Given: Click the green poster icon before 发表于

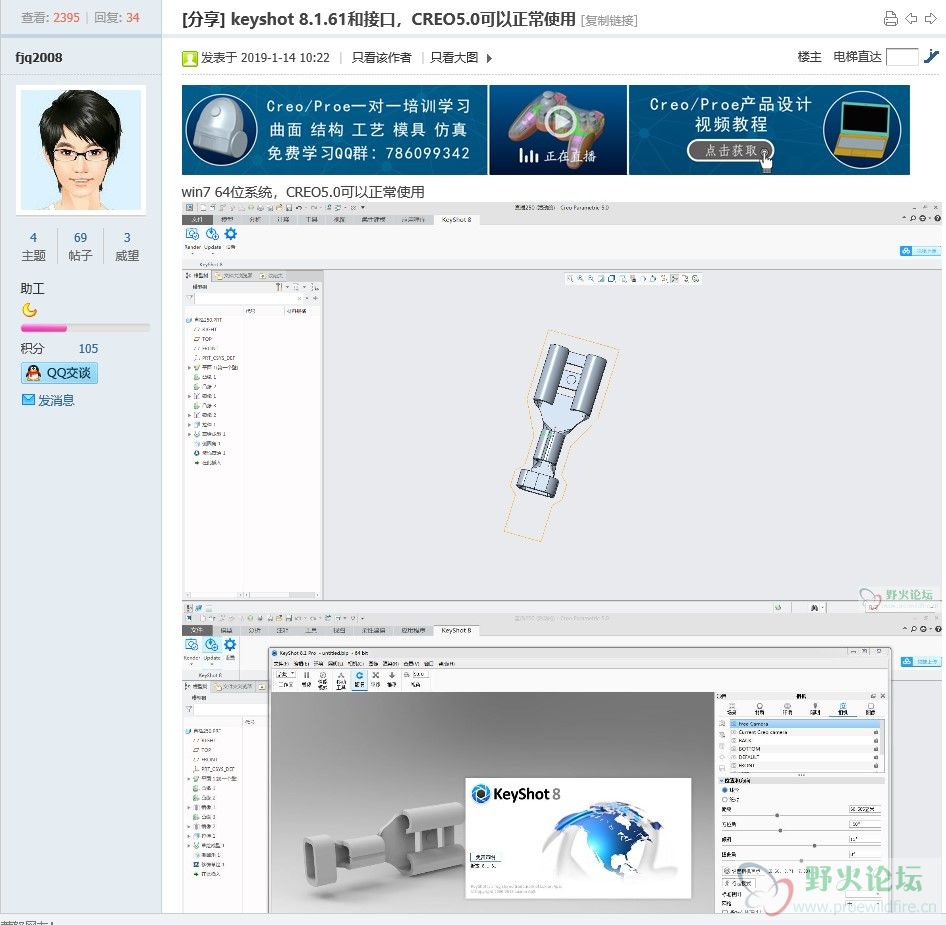Looking at the screenshot, I should [x=189, y=59].
